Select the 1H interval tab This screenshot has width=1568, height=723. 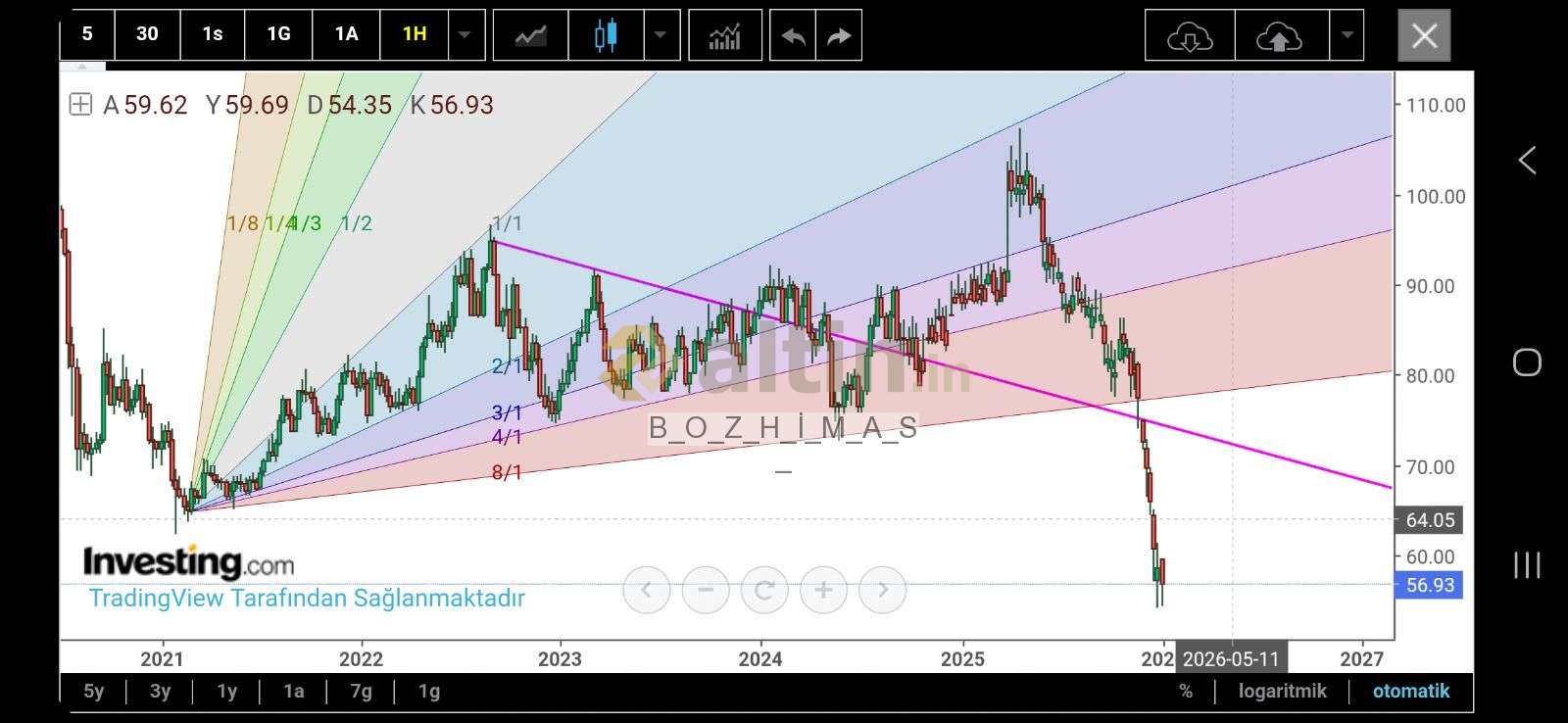click(x=415, y=34)
